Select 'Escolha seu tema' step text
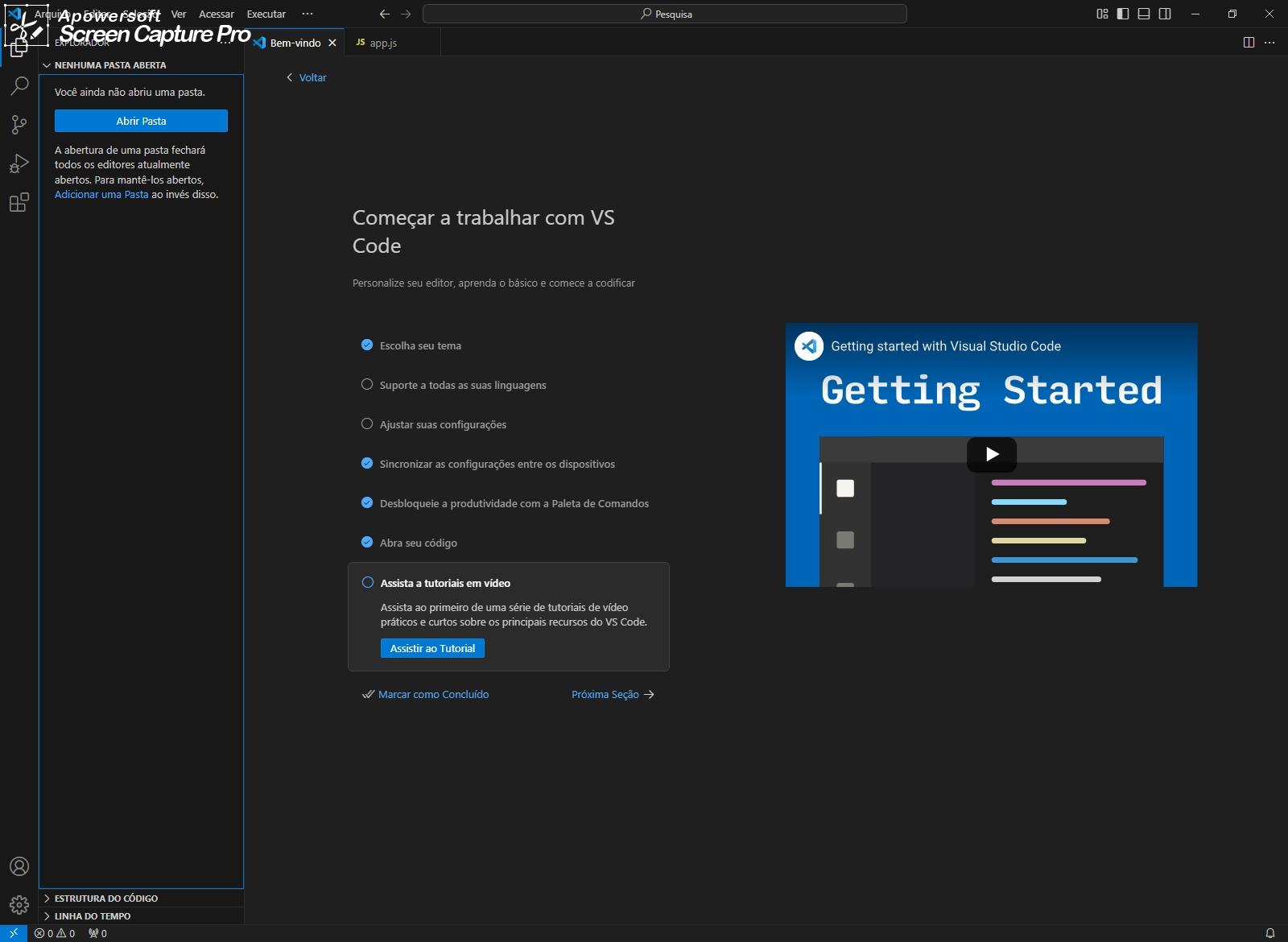 coord(420,345)
